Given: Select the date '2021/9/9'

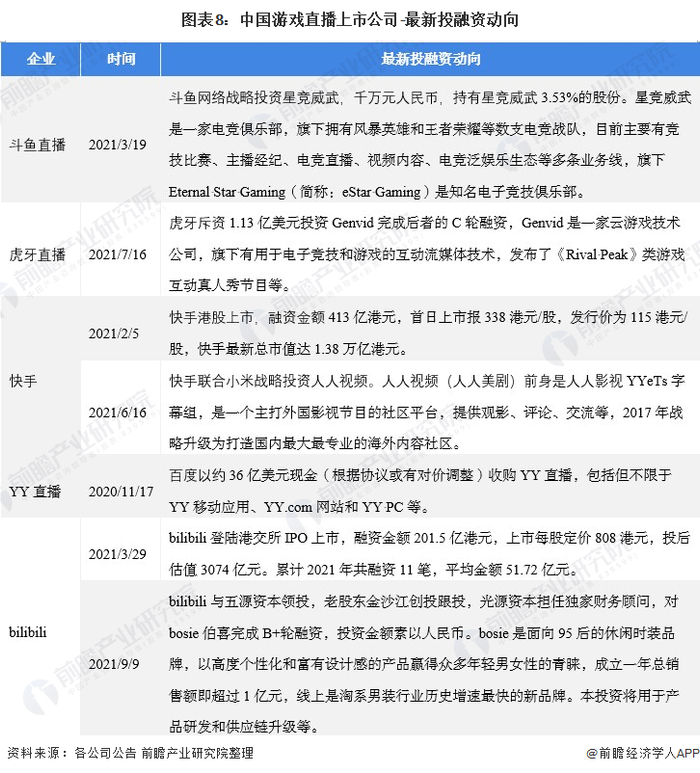Looking at the screenshot, I should [x=113, y=664].
